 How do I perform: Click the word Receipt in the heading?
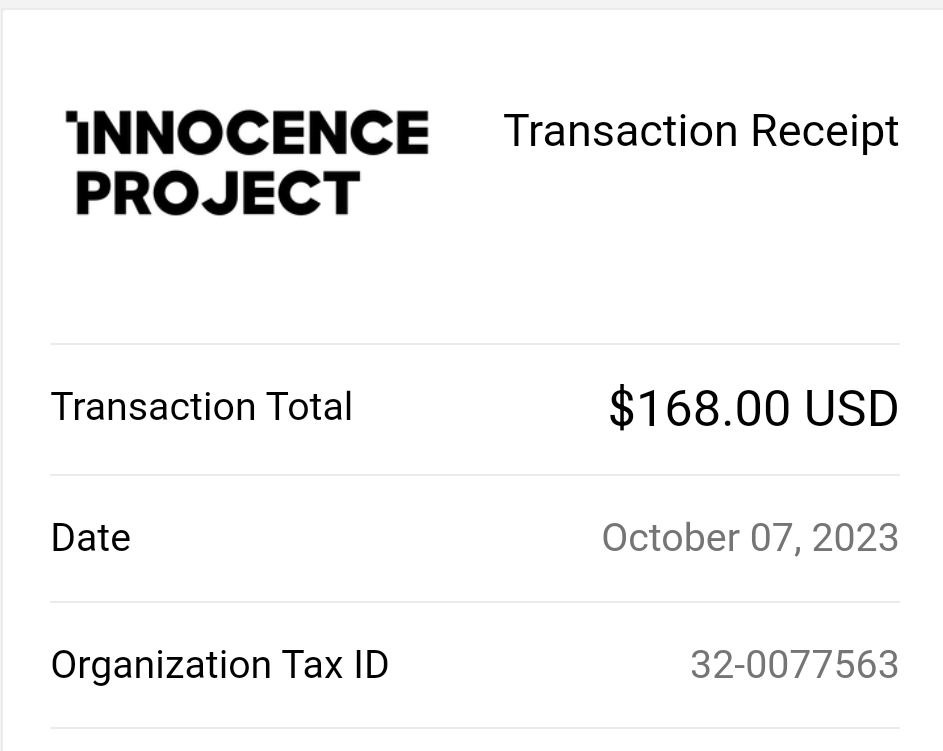coord(825,132)
